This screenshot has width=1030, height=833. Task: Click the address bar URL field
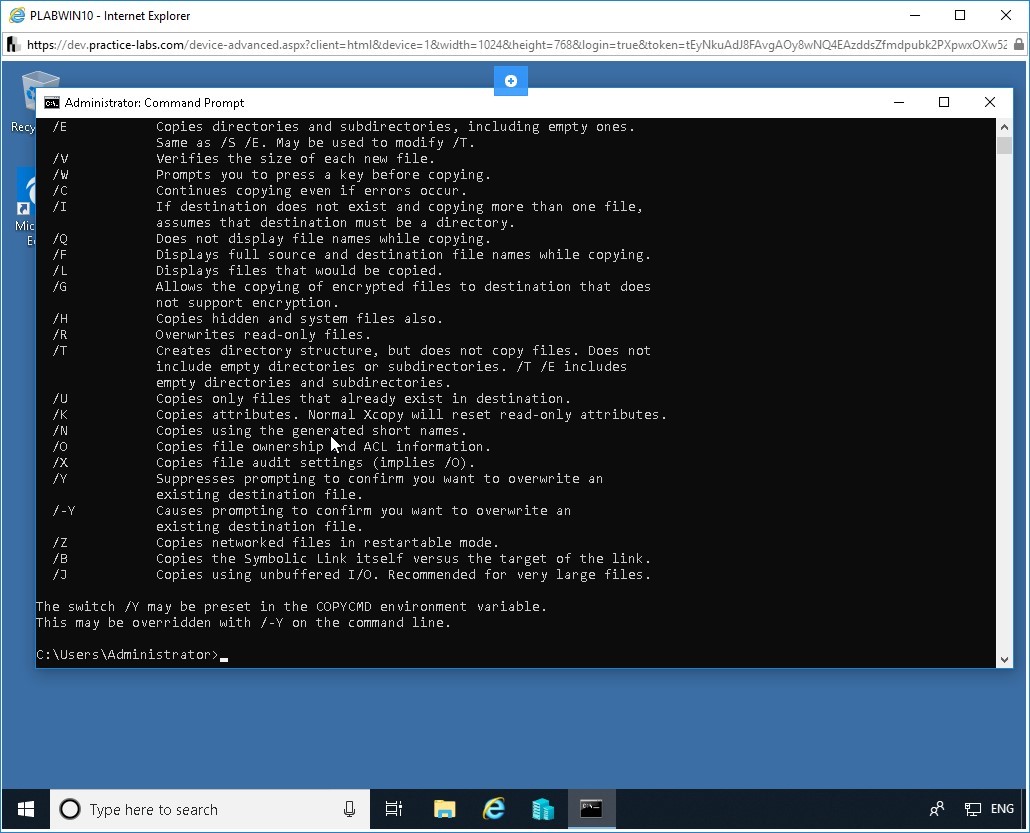coord(516,45)
